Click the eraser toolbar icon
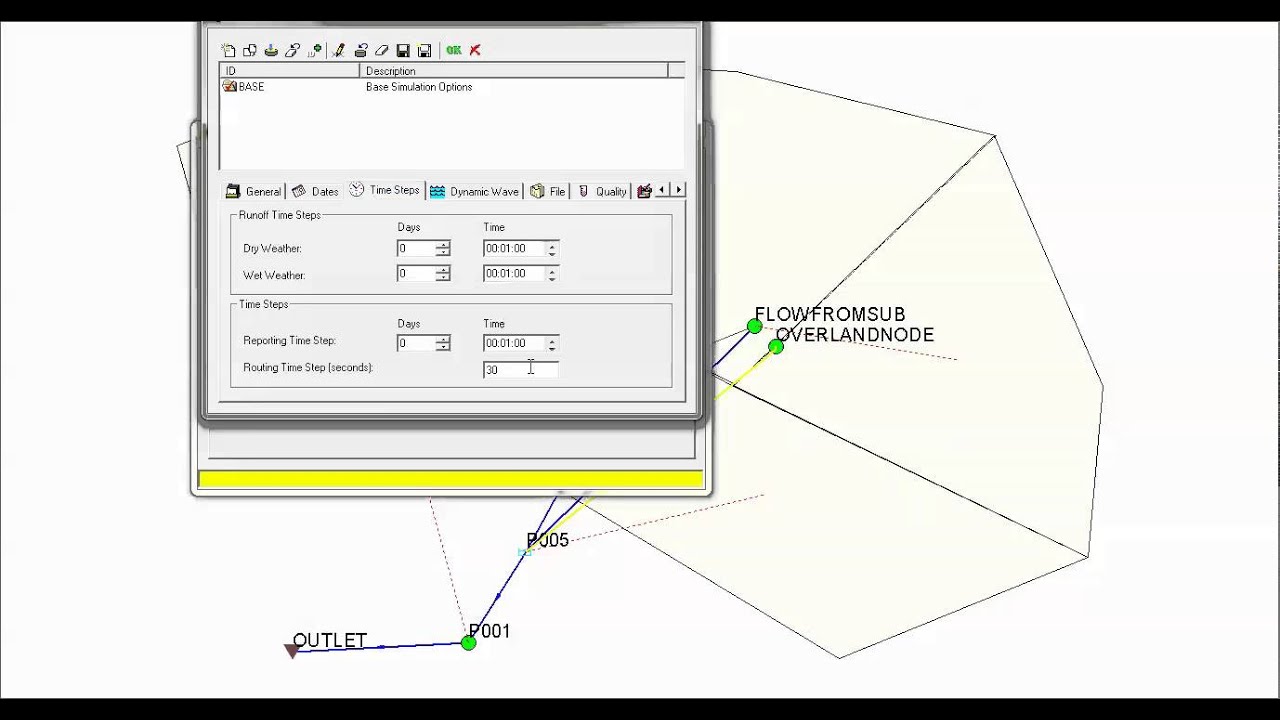The image size is (1280, 720). tap(381, 50)
